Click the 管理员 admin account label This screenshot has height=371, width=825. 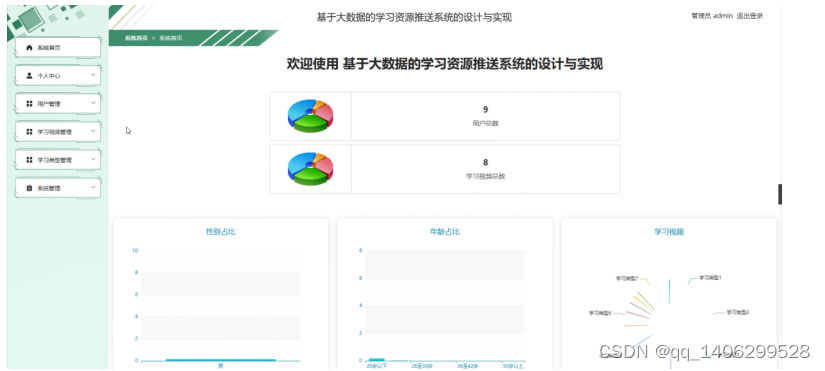[x=712, y=16]
